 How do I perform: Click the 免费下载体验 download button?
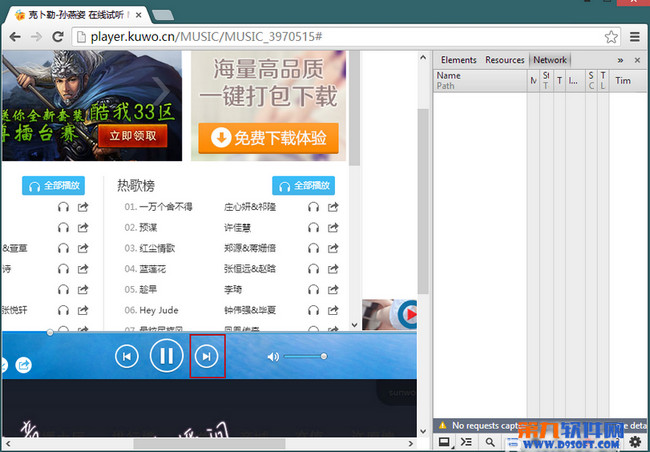click(268, 139)
